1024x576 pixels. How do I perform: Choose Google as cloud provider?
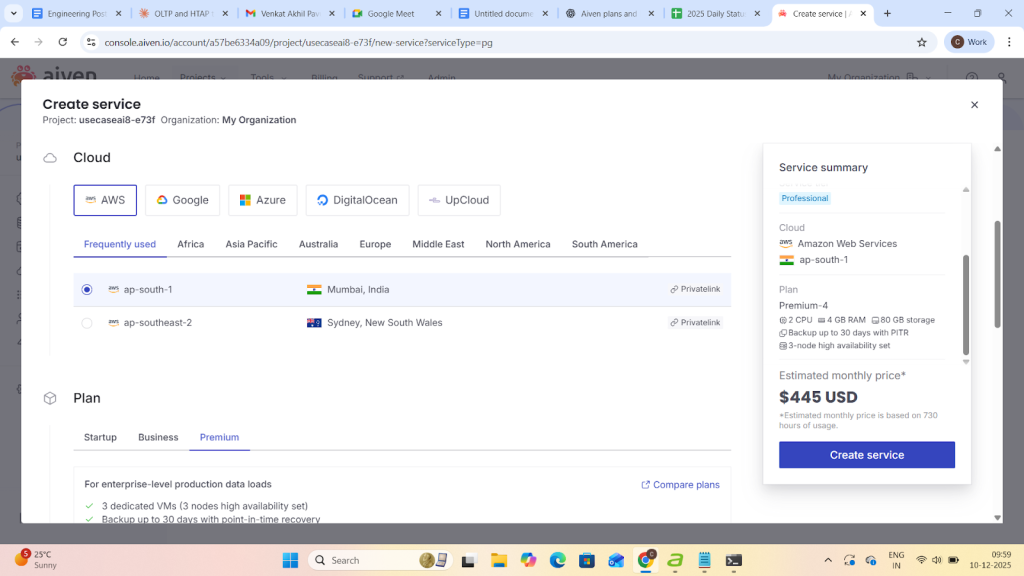tap(182, 200)
